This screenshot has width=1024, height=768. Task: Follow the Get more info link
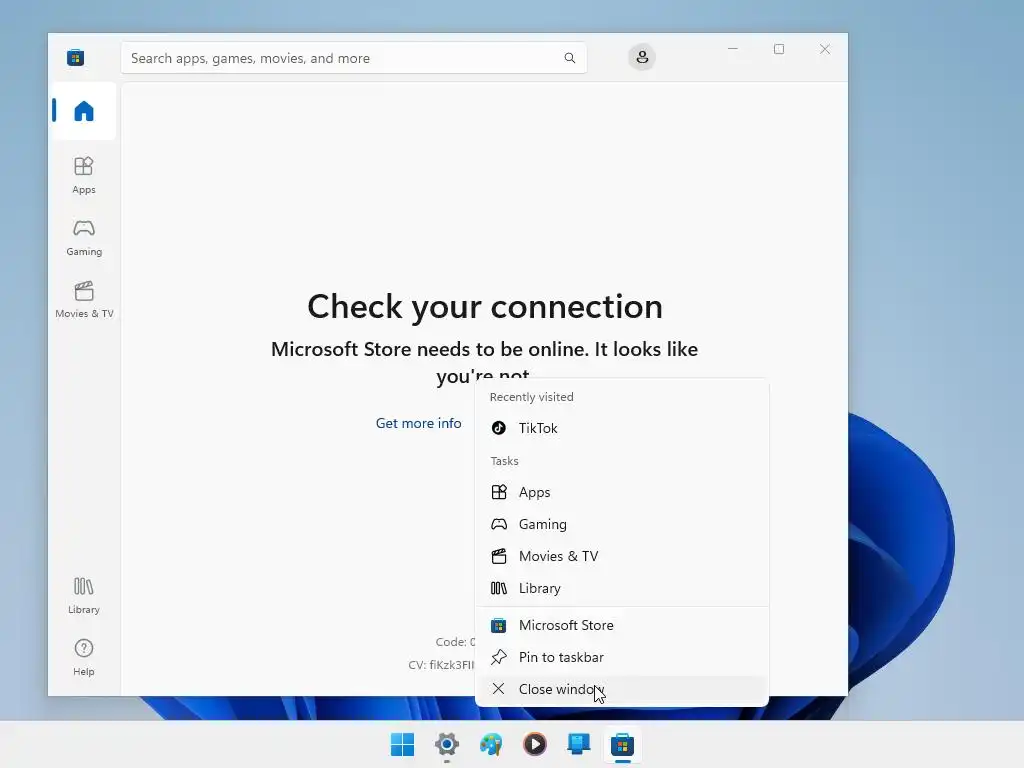[419, 423]
